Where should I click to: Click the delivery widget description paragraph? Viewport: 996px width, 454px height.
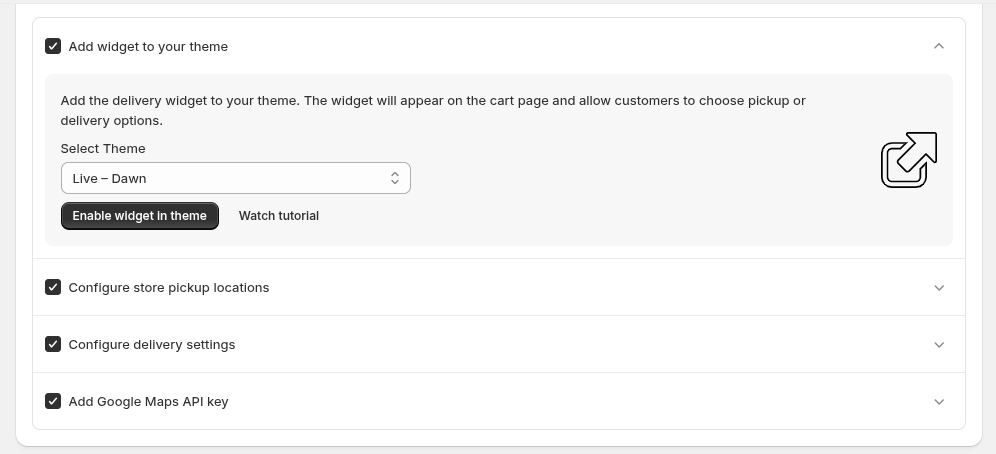tap(433, 110)
